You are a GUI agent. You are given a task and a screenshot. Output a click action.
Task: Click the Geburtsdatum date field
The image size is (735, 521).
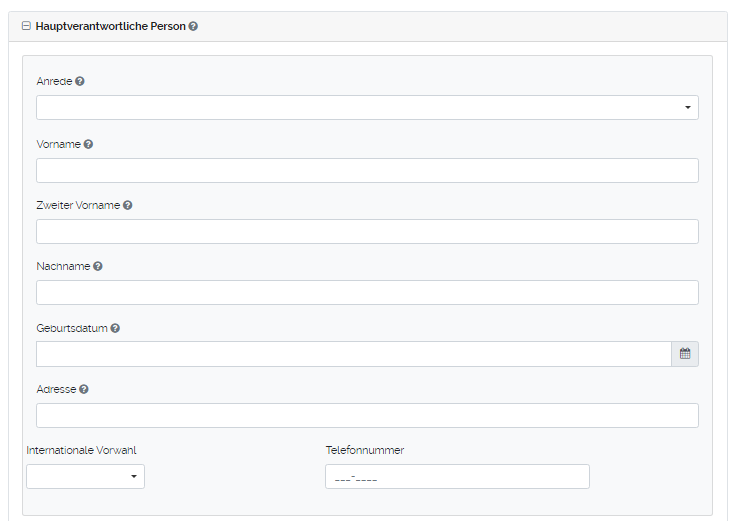click(353, 354)
